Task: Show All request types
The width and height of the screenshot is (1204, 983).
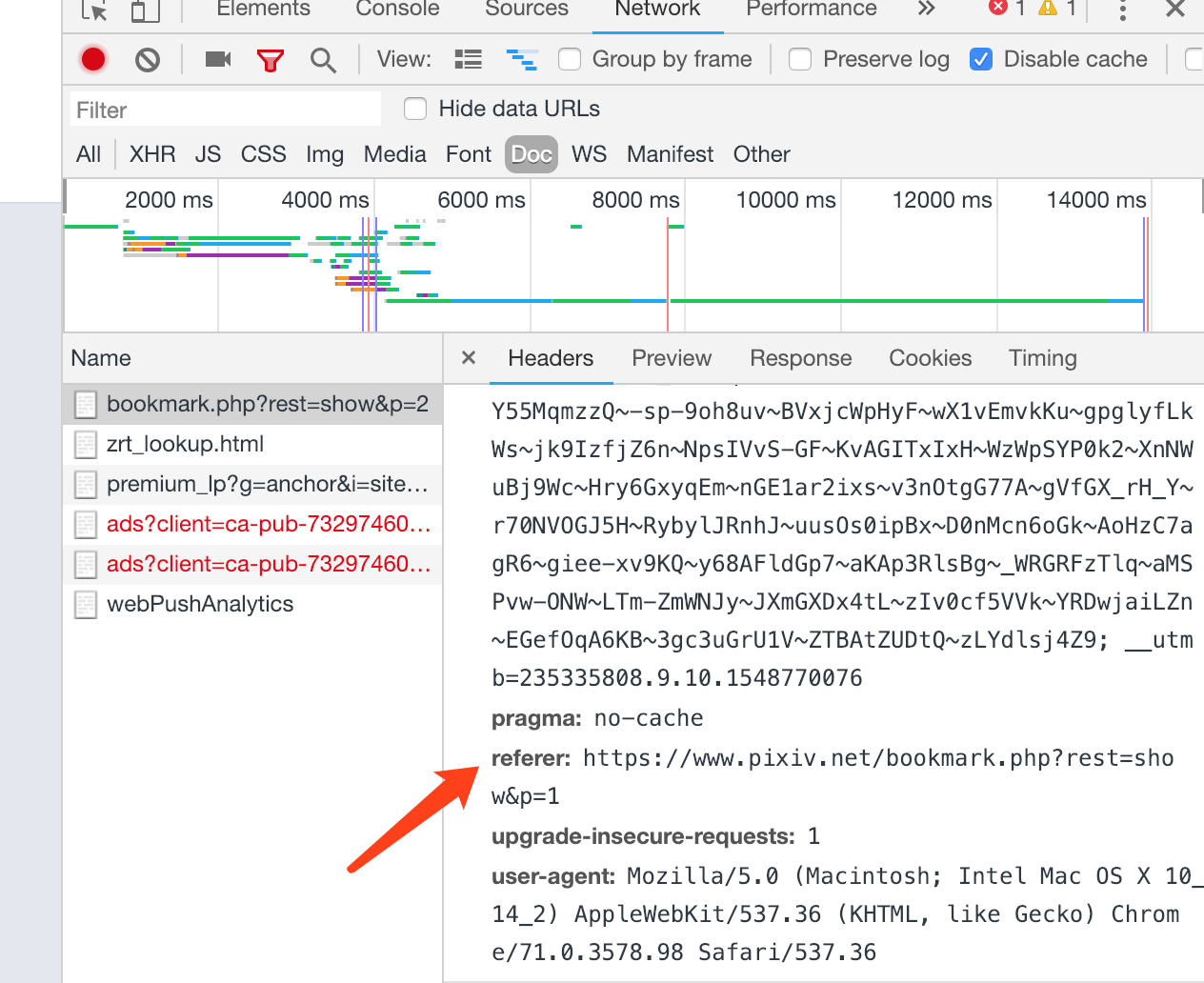Action: click(89, 154)
